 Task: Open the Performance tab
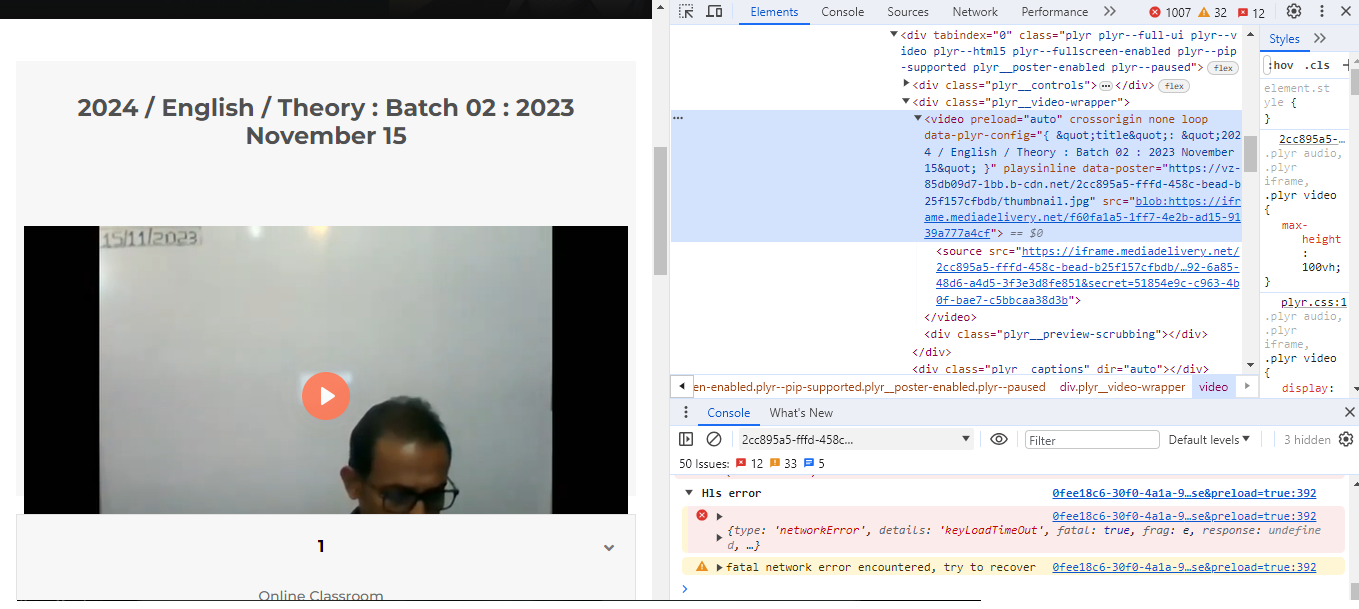1055,12
